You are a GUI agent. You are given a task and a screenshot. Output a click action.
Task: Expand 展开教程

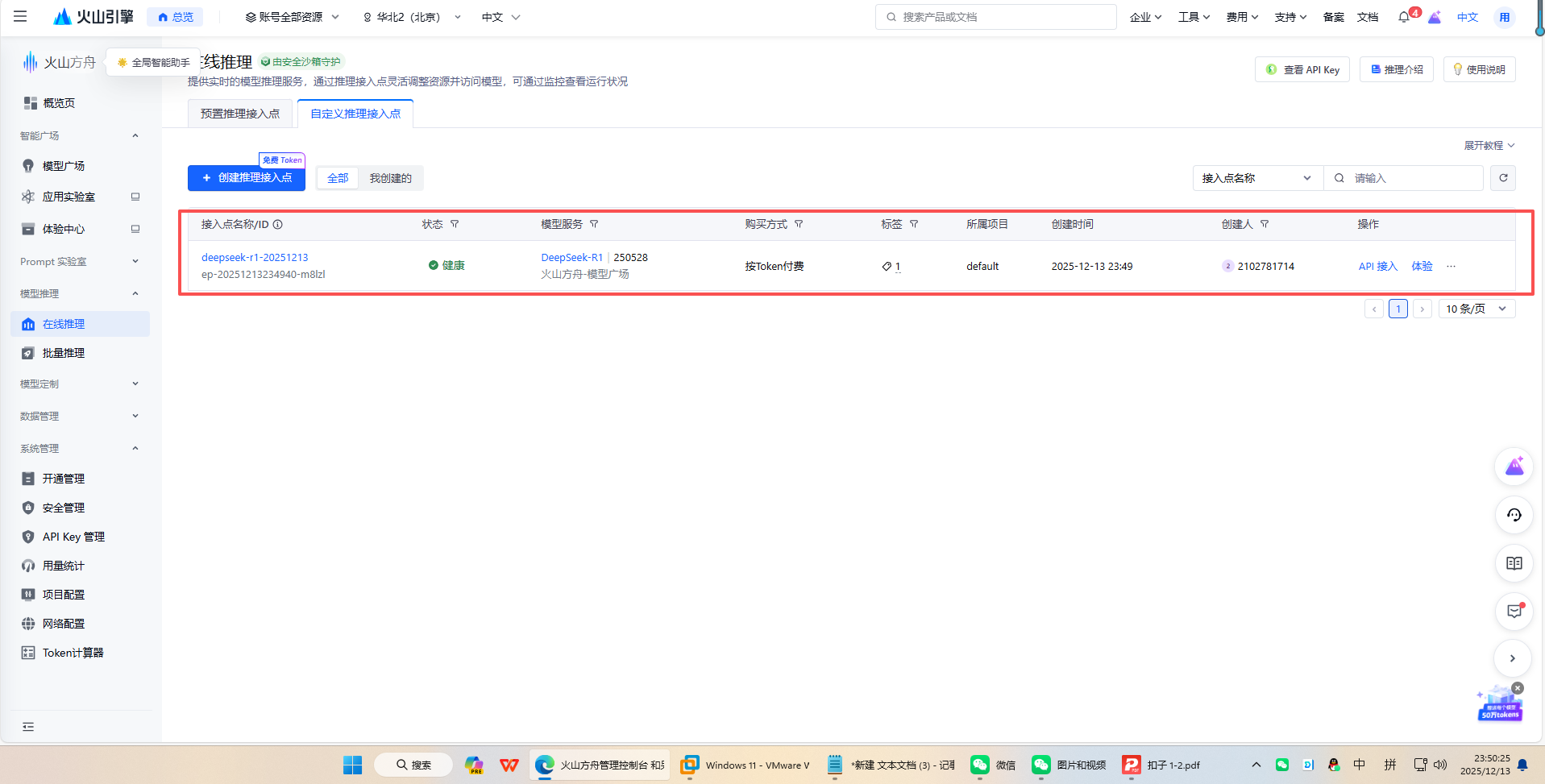pos(1489,146)
